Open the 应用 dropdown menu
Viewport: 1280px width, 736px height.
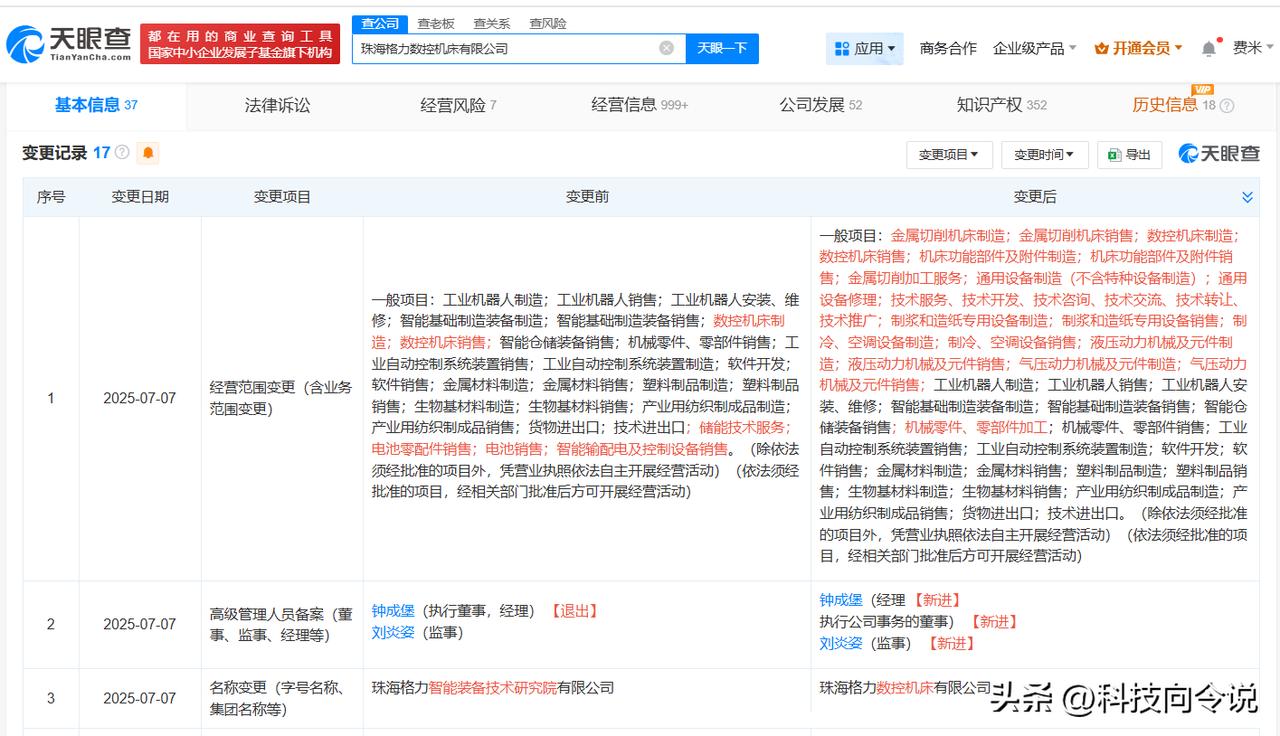865,48
